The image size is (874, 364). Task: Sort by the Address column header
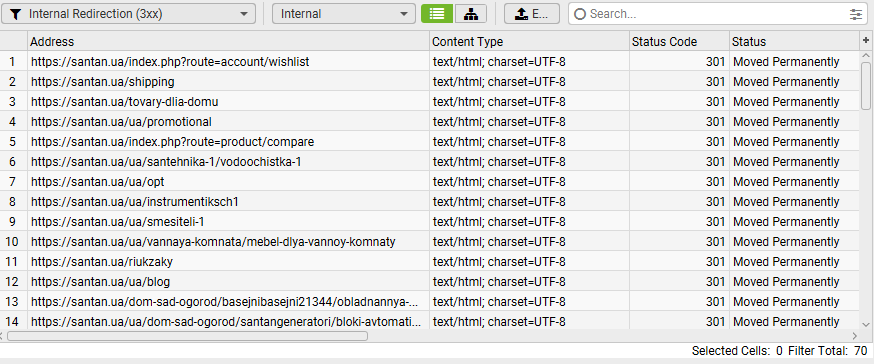(x=229, y=41)
